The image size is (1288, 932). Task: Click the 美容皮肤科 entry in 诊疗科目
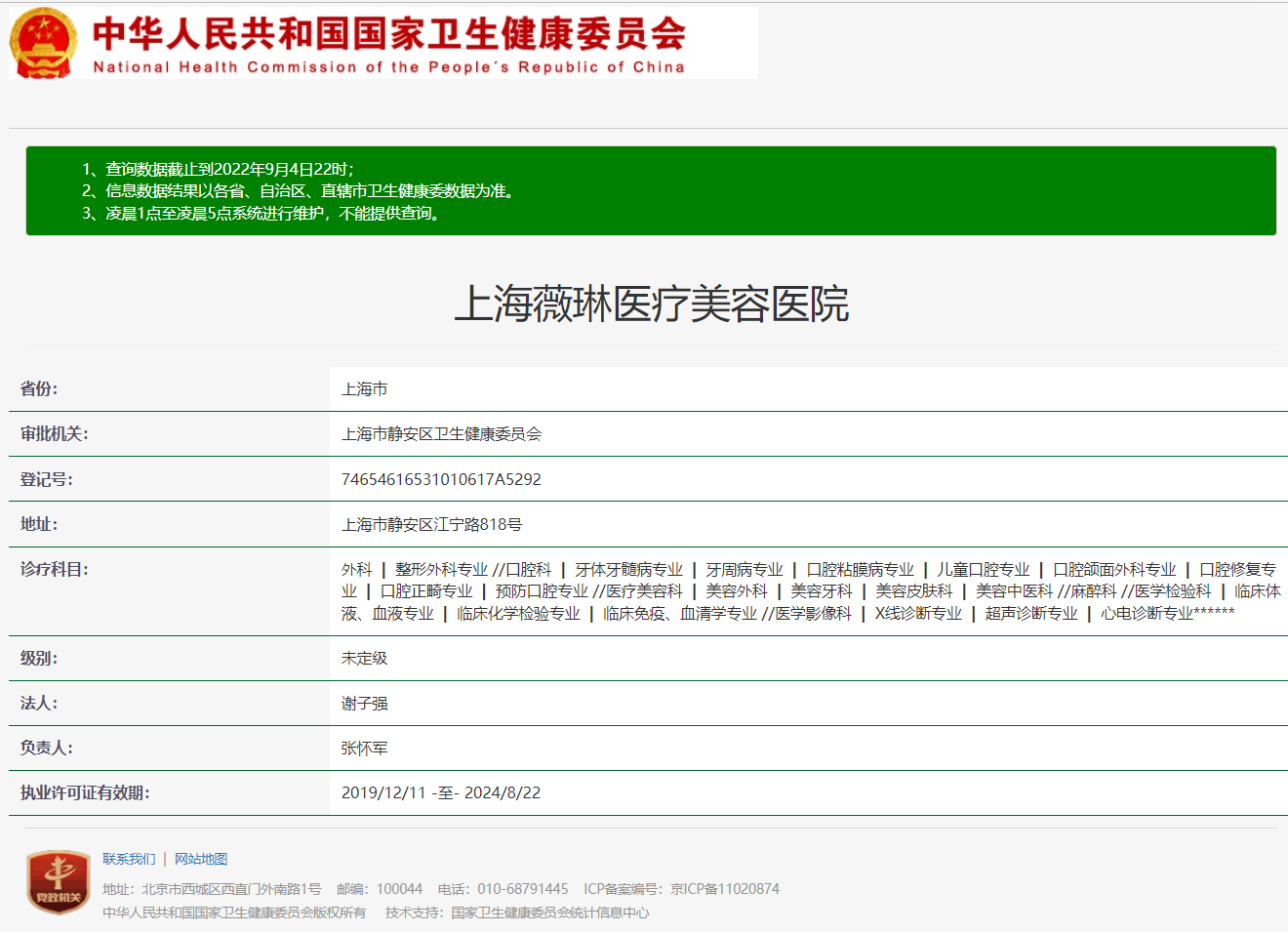pos(913,590)
